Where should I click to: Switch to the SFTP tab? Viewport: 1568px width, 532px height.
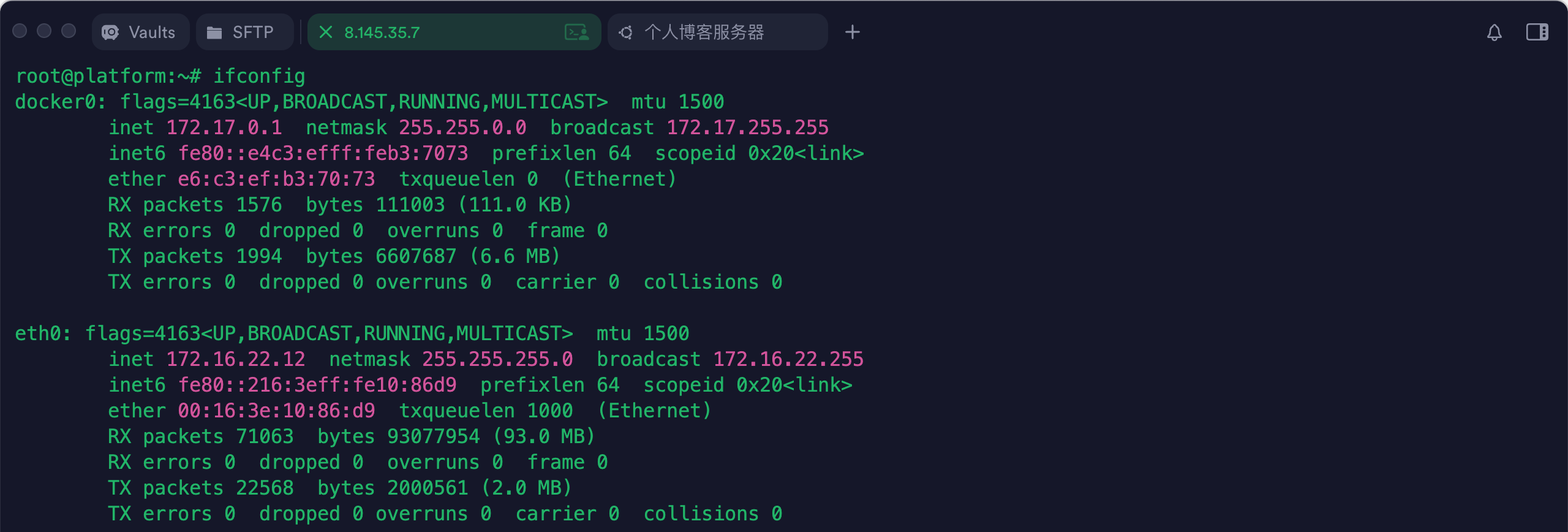click(x=244, y=32)
